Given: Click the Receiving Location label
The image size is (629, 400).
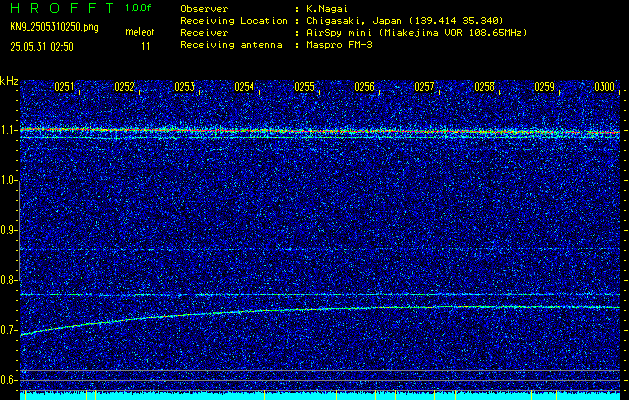Looking at the screenshot, I should [234, 21].
